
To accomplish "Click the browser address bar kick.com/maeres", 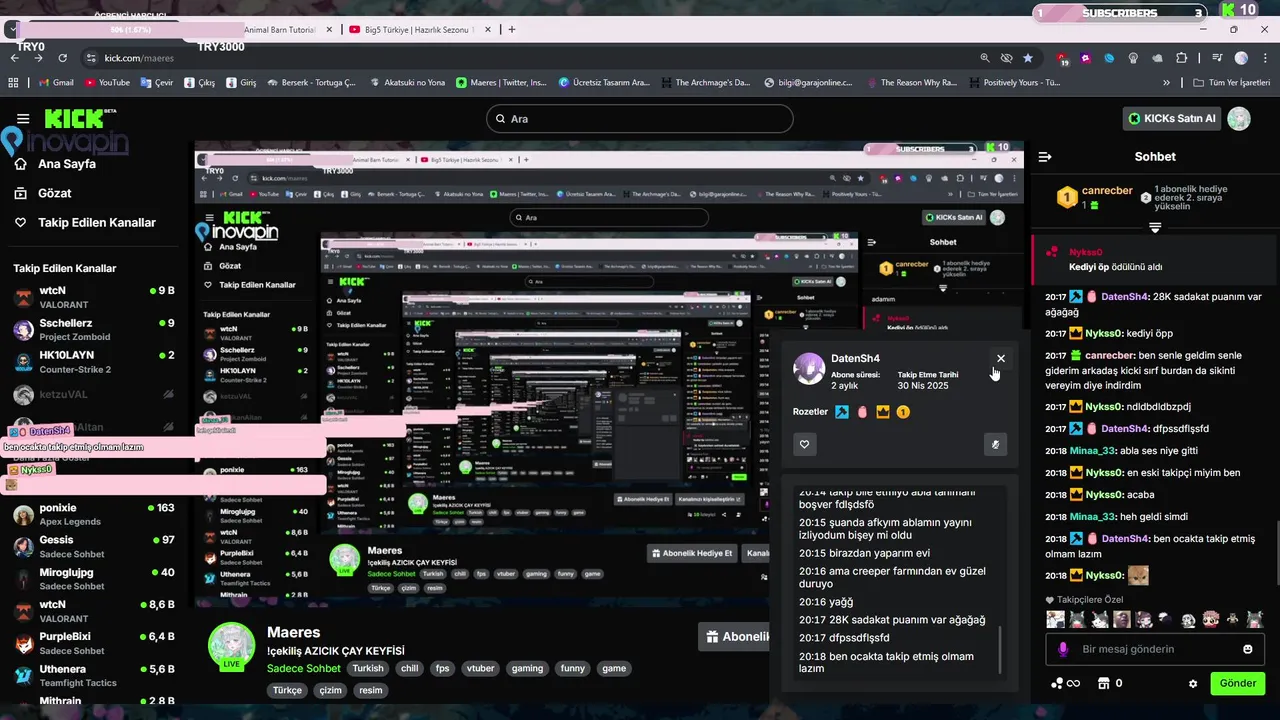I will coord(138,58).
